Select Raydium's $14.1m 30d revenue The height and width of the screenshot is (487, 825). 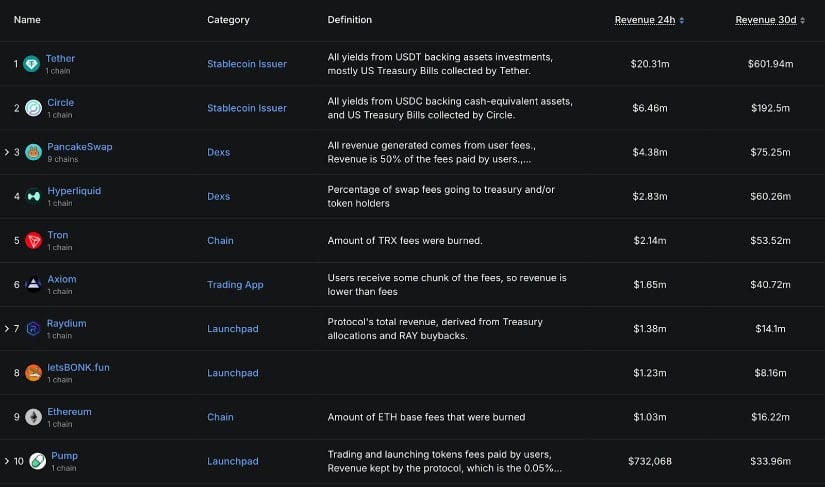pyautogui.click(x=770, y=329)
